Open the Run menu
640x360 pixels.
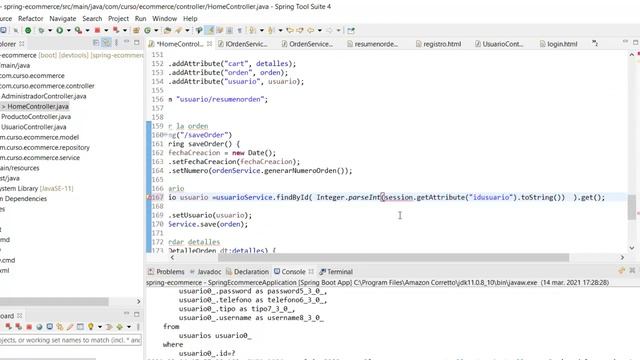[140, 19]
